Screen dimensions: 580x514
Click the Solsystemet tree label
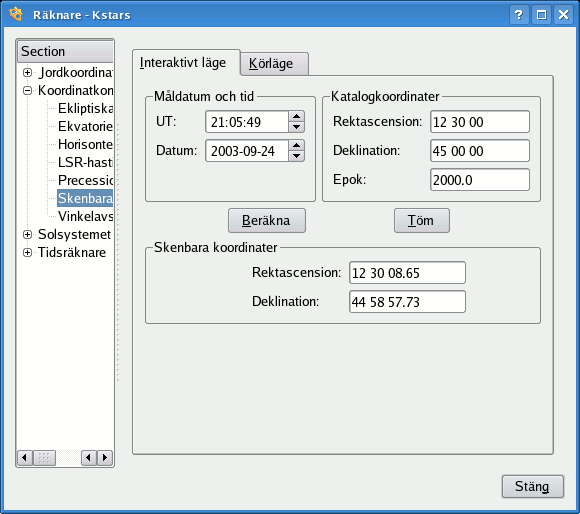74,234
